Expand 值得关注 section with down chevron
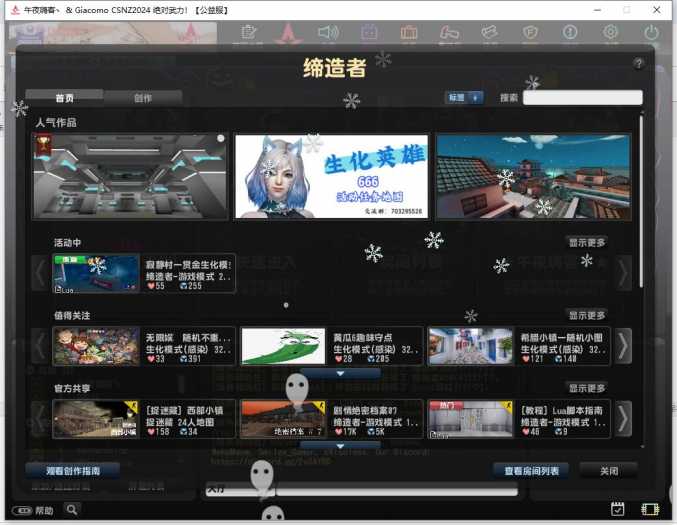Screen dimensions: 677x525 [340, 373]
